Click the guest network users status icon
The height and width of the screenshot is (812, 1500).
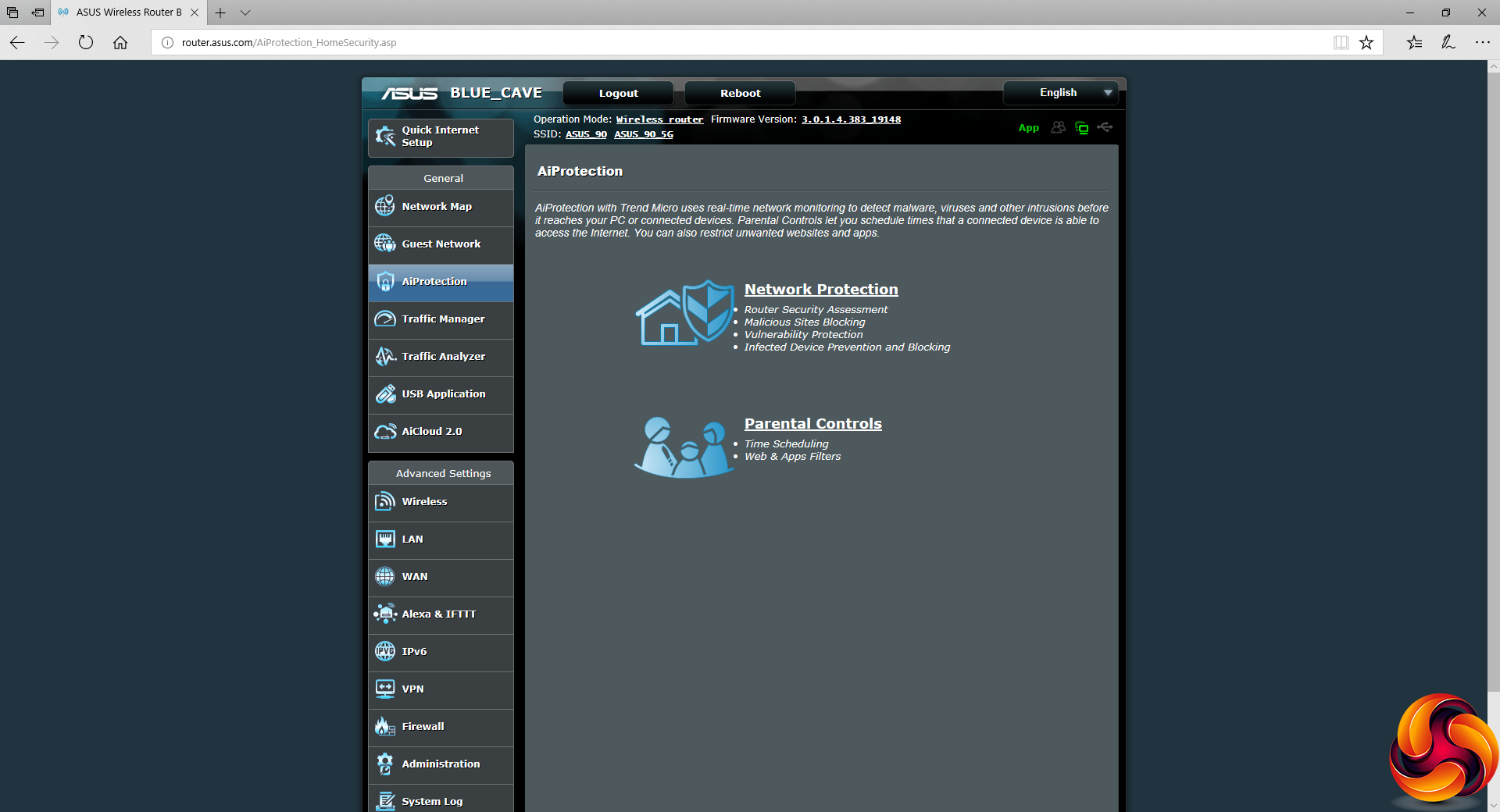(1058, 127)
